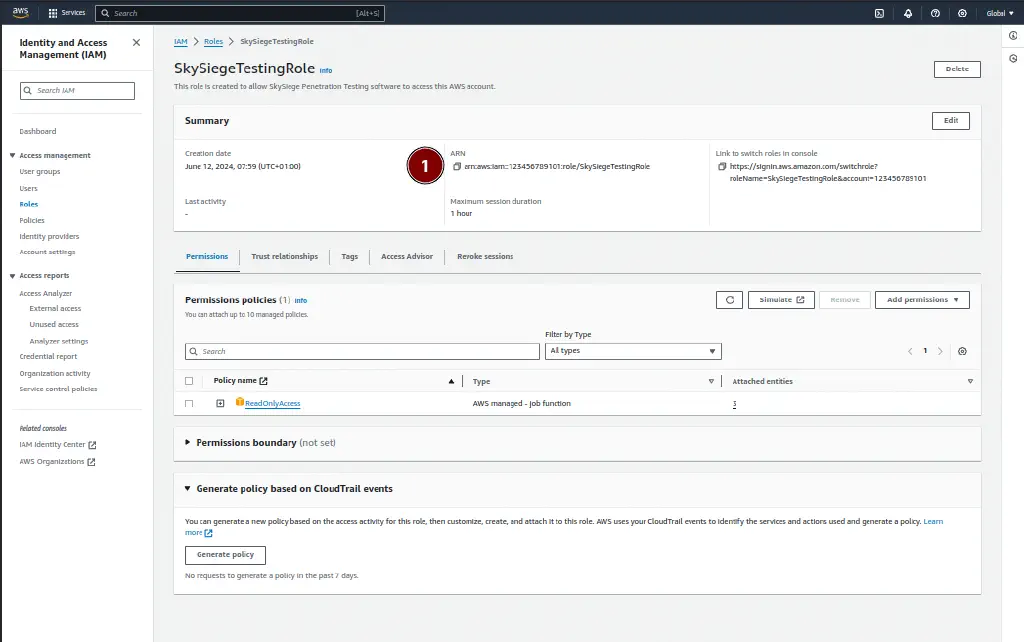1024x642 pixels.
Task: Expand the ReadOnlyAccess policy row
Action: point(220,404)
